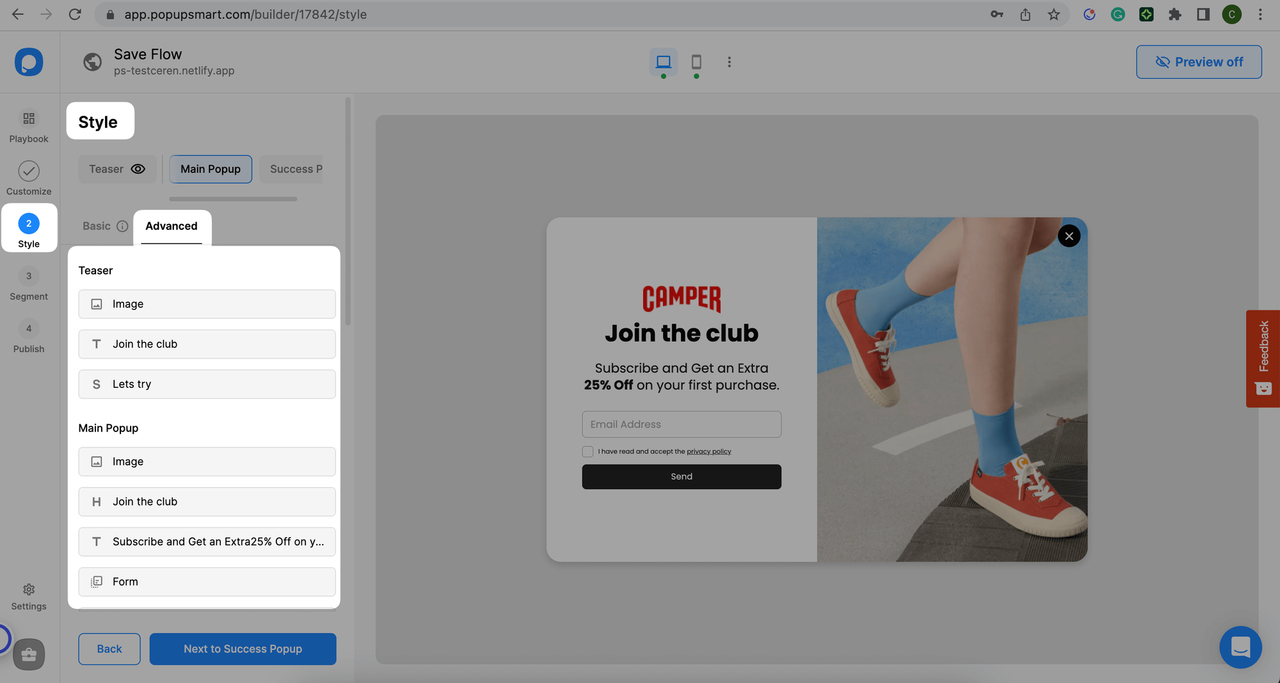Open the Publish step icon
The width and height of the screenshot is (1280, 683).
point(28,328)
